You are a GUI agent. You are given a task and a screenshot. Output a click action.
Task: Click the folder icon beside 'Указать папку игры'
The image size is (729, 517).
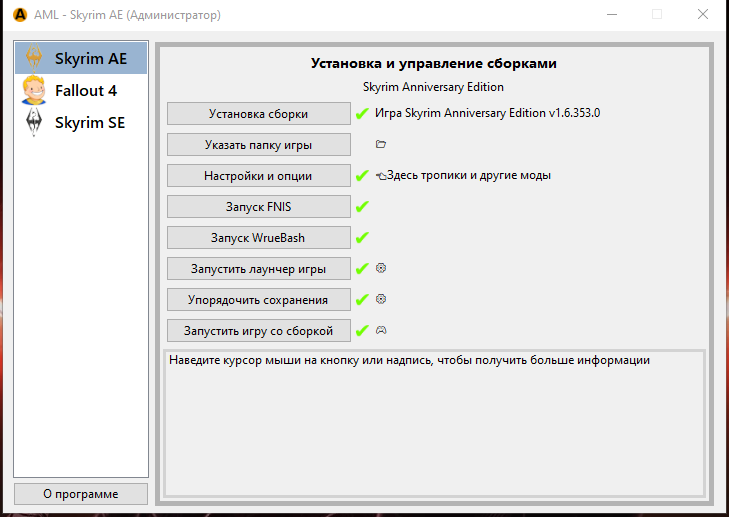coord(380,144)
